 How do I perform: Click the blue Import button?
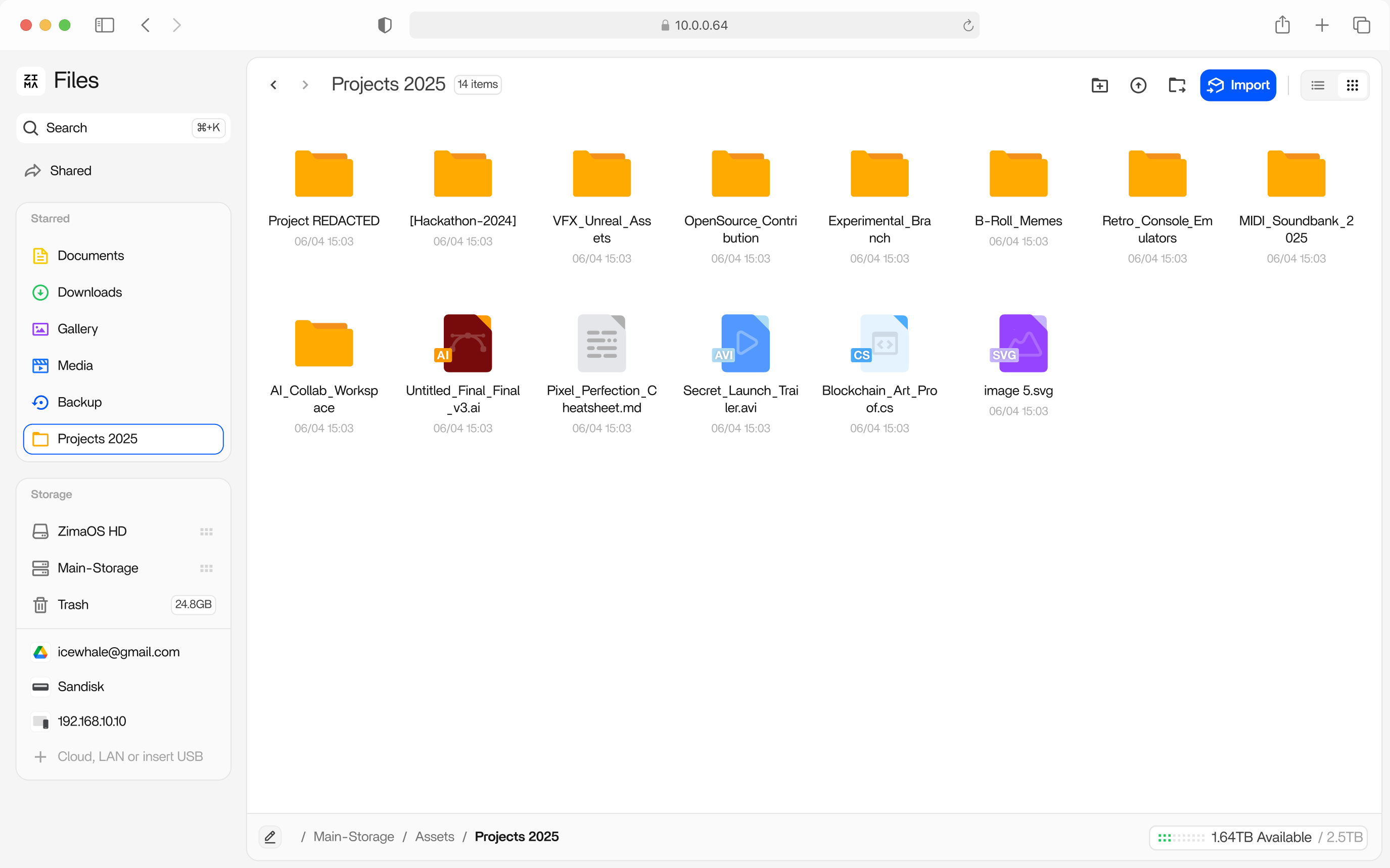[1238, 85]
